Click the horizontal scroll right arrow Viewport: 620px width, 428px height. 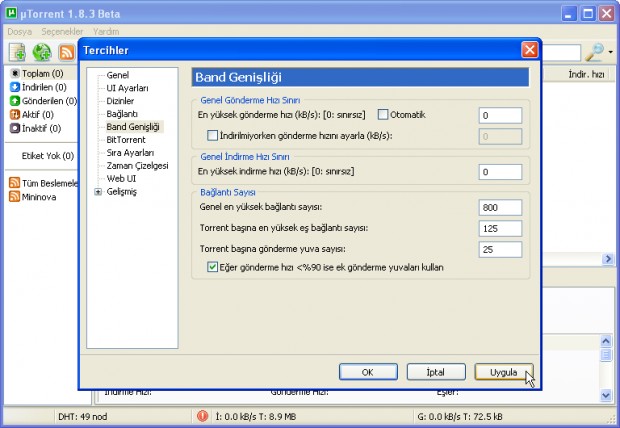tap(608, 259)
